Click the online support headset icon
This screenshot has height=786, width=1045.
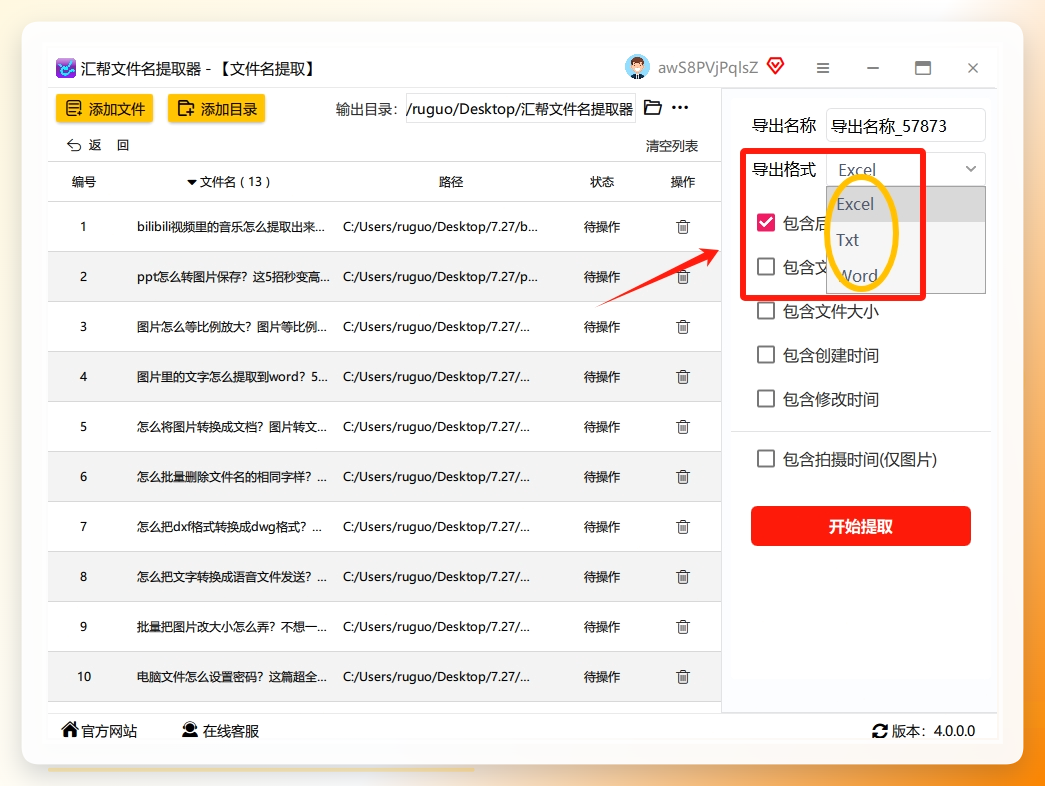190,730
